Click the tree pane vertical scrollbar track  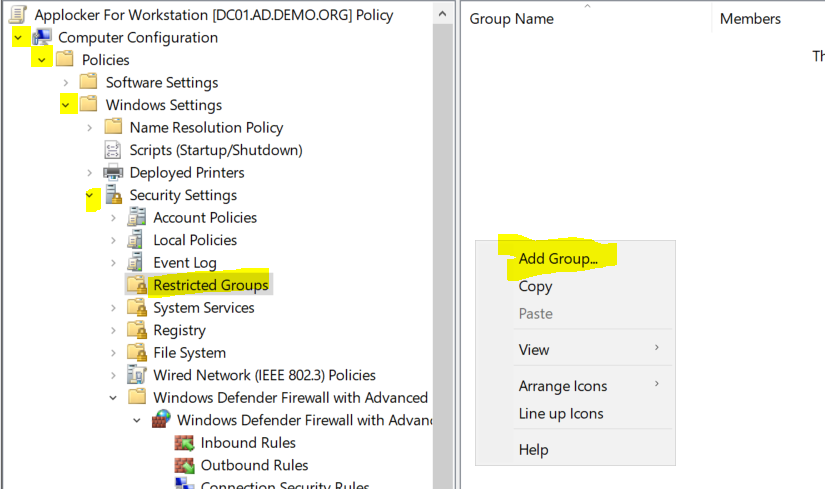click(442, 256)
